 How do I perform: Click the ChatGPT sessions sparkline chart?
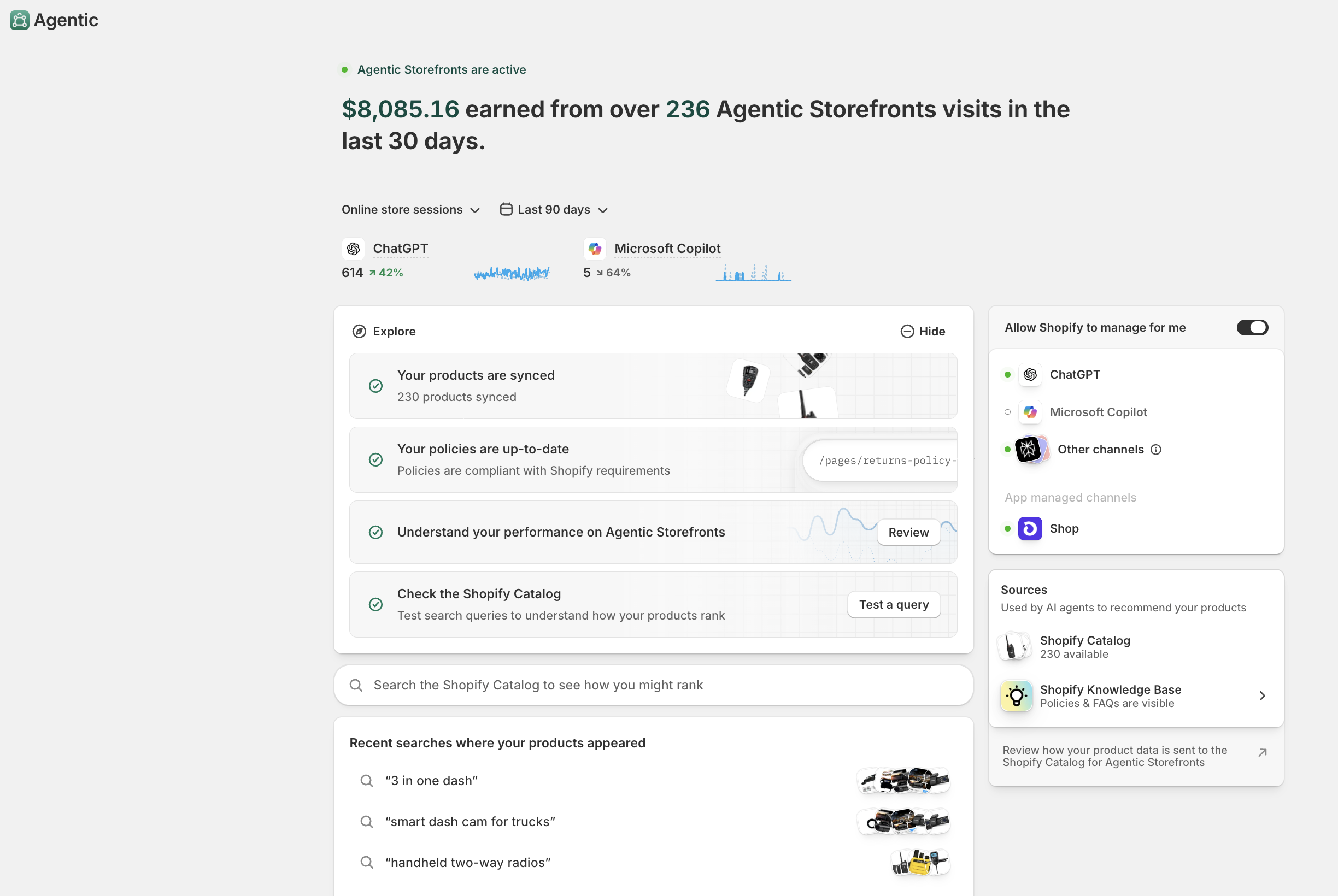click(512, 273)
